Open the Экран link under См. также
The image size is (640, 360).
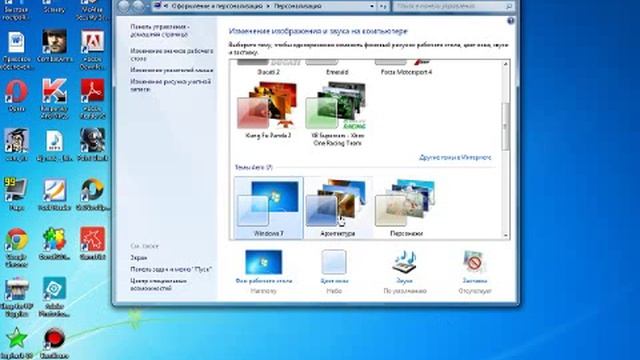[x=138, y=258]
